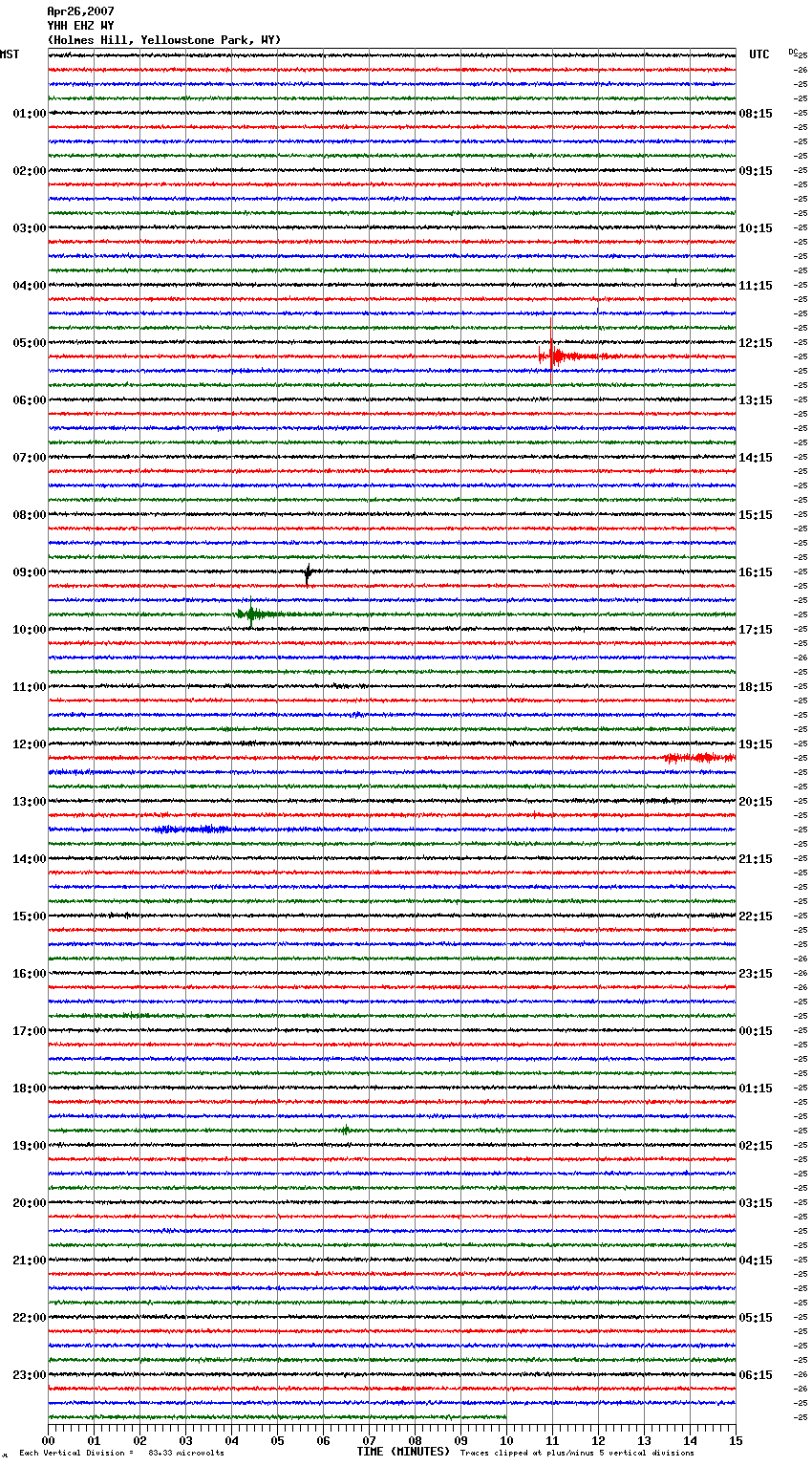Viewport: 812px width, 1466px height.
Task: Click the large red earthquake spike near minute 11
Action: click(551, 352)
